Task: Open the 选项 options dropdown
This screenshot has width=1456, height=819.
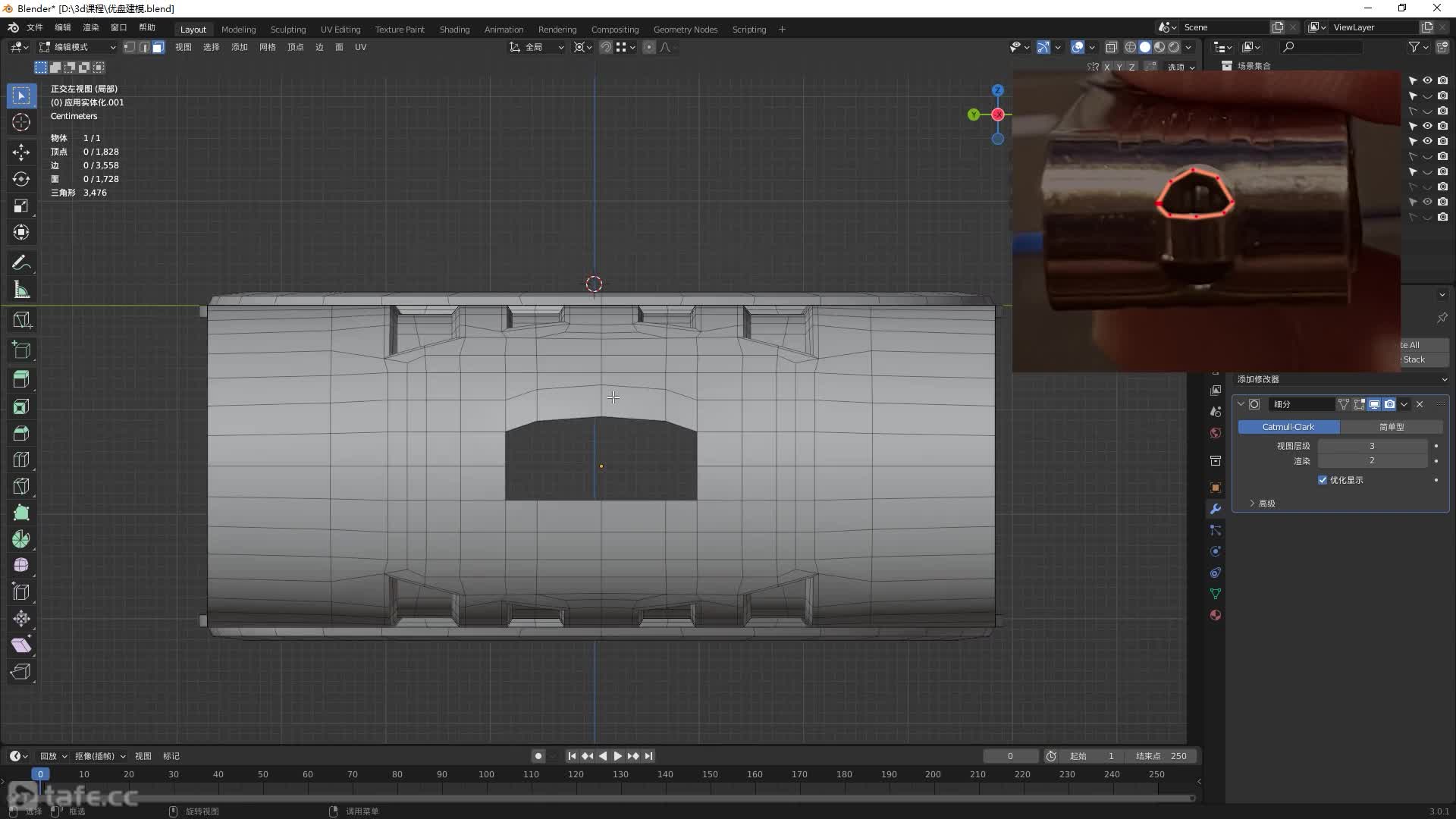Action: [1181, 67]
